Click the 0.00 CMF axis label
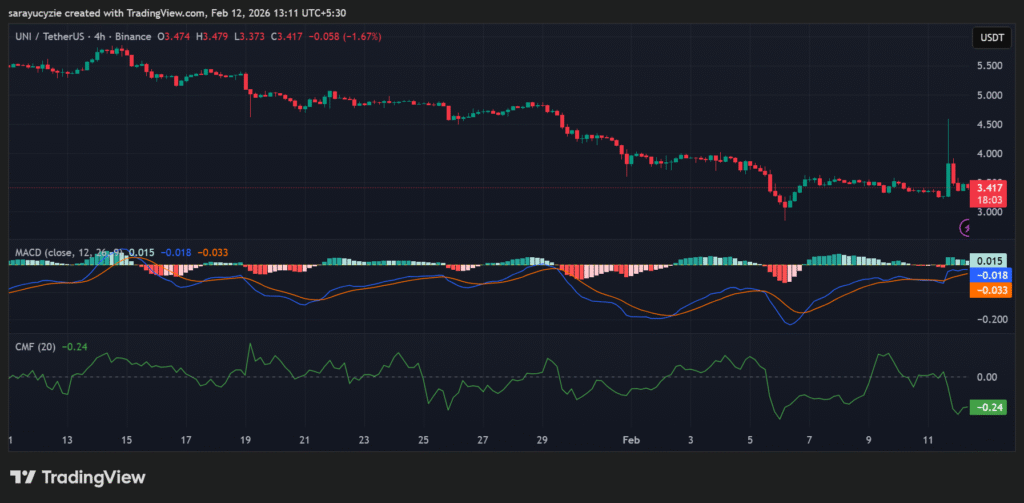The height and width of the screenshot is (503, 1024). pyautogui.click(x=988, y=377)
